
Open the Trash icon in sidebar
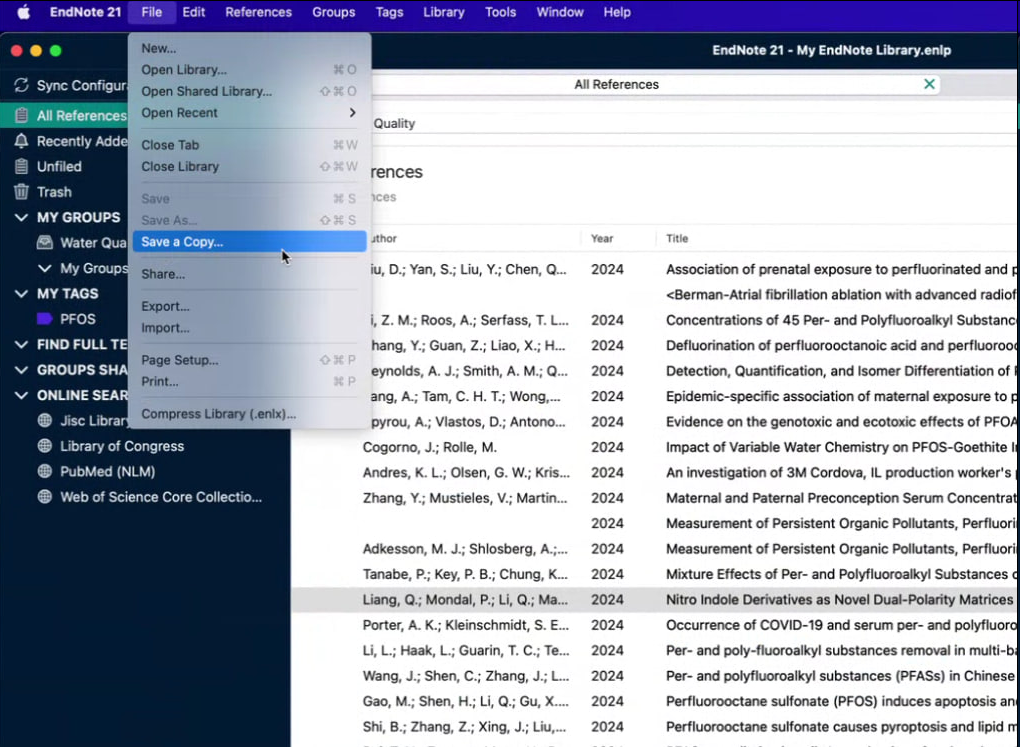click(x=21, y=192)
